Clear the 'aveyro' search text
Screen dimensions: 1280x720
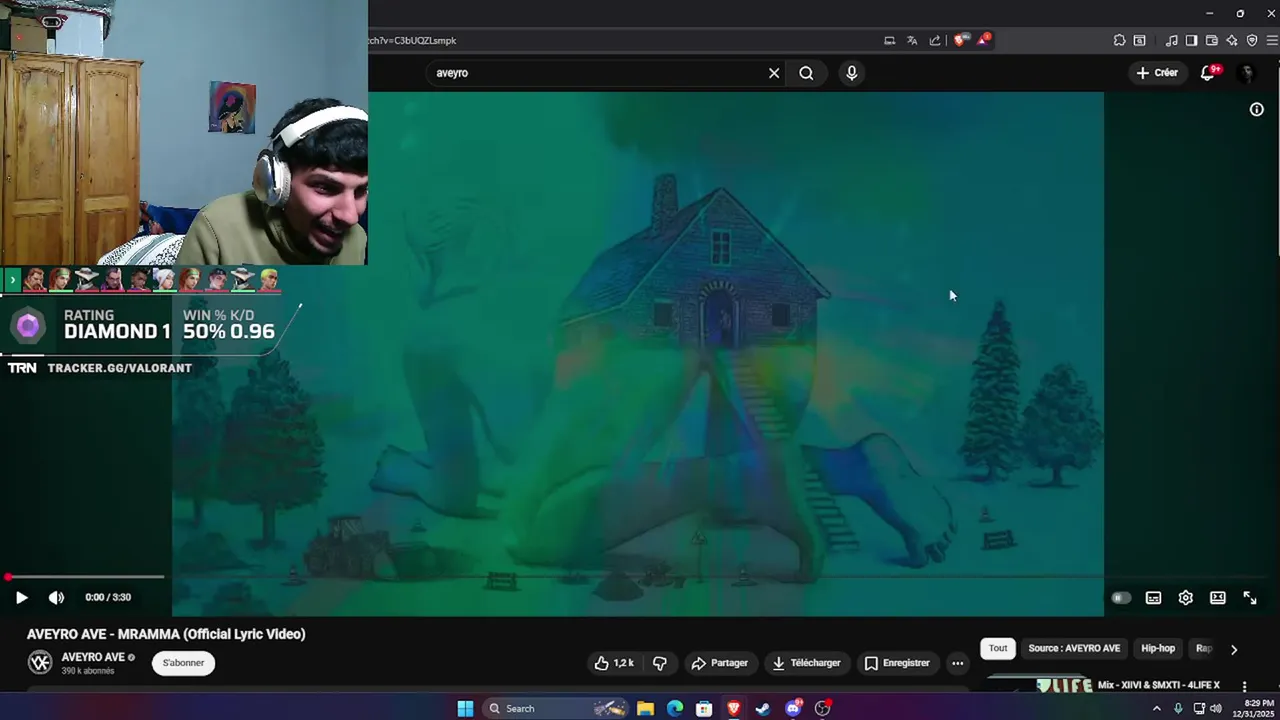coord(773,73)
